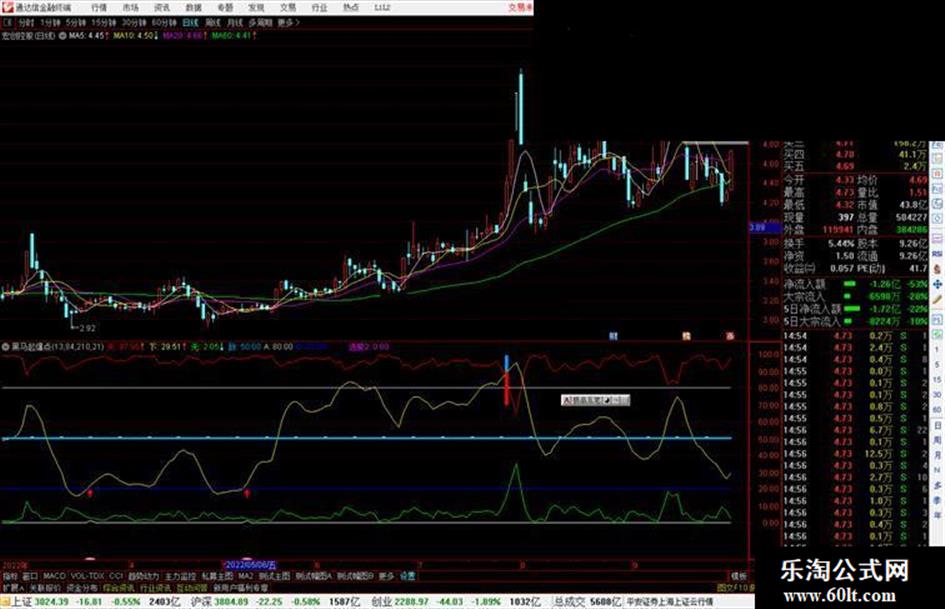Click the blue move-arrows icon in right toolbar
Screen dimensions: 945x609
[x=937, y=284]
